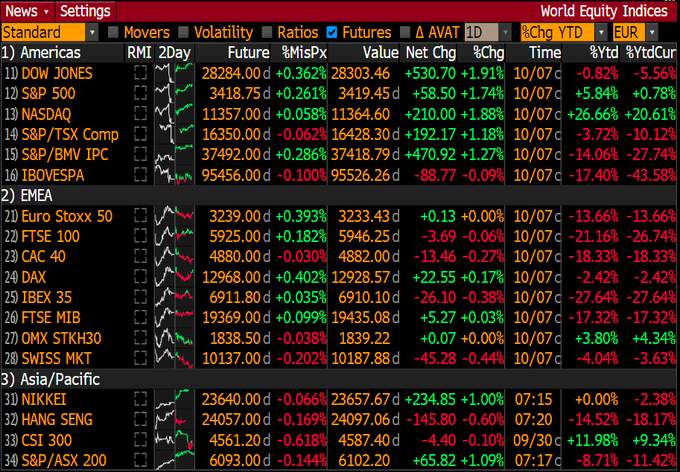The image size is (680, 472).
Task: Enable the Movers checkbox
Action: (x=113, y=33)
